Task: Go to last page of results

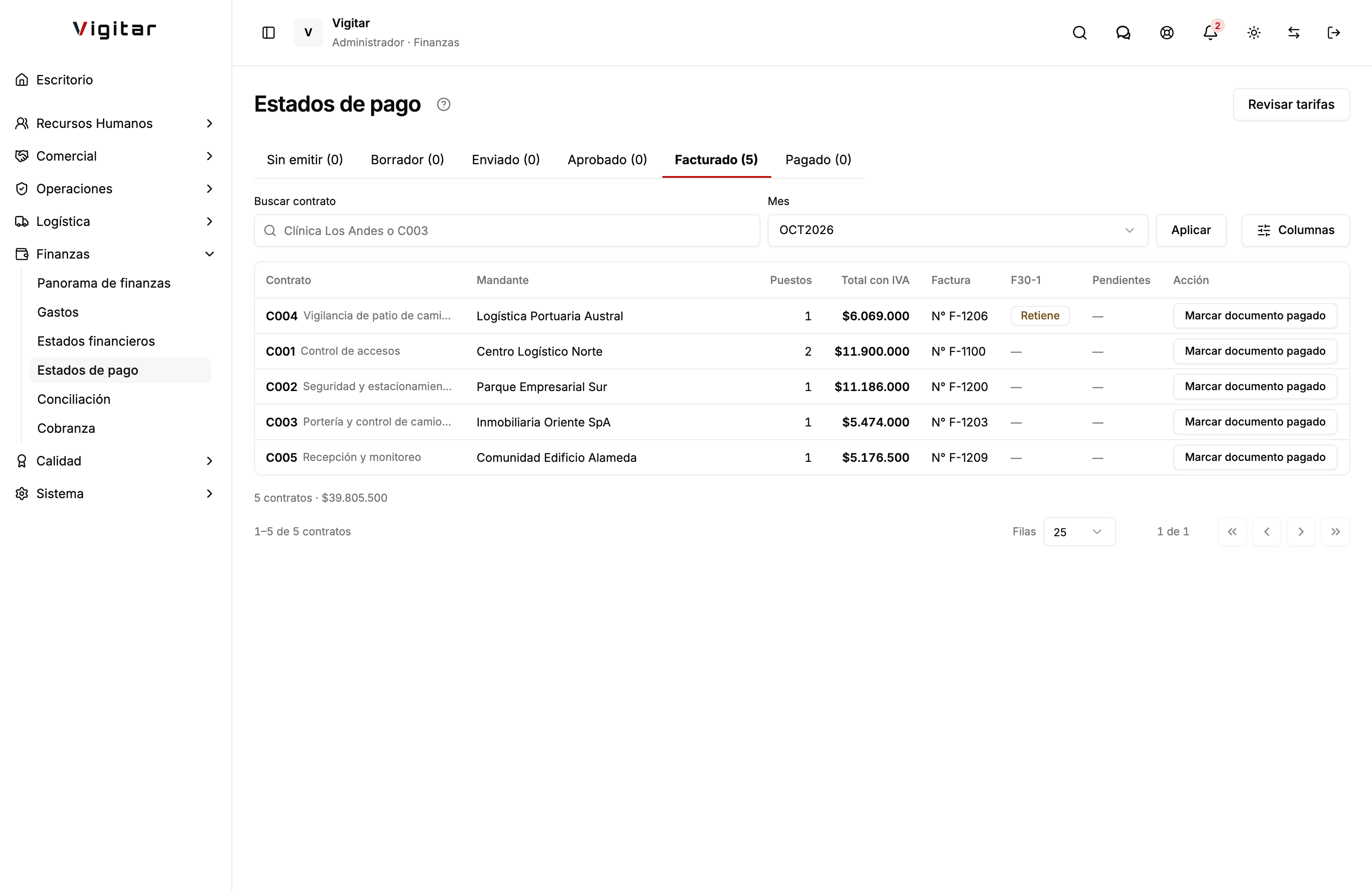Action: (x=1336, y=531)
